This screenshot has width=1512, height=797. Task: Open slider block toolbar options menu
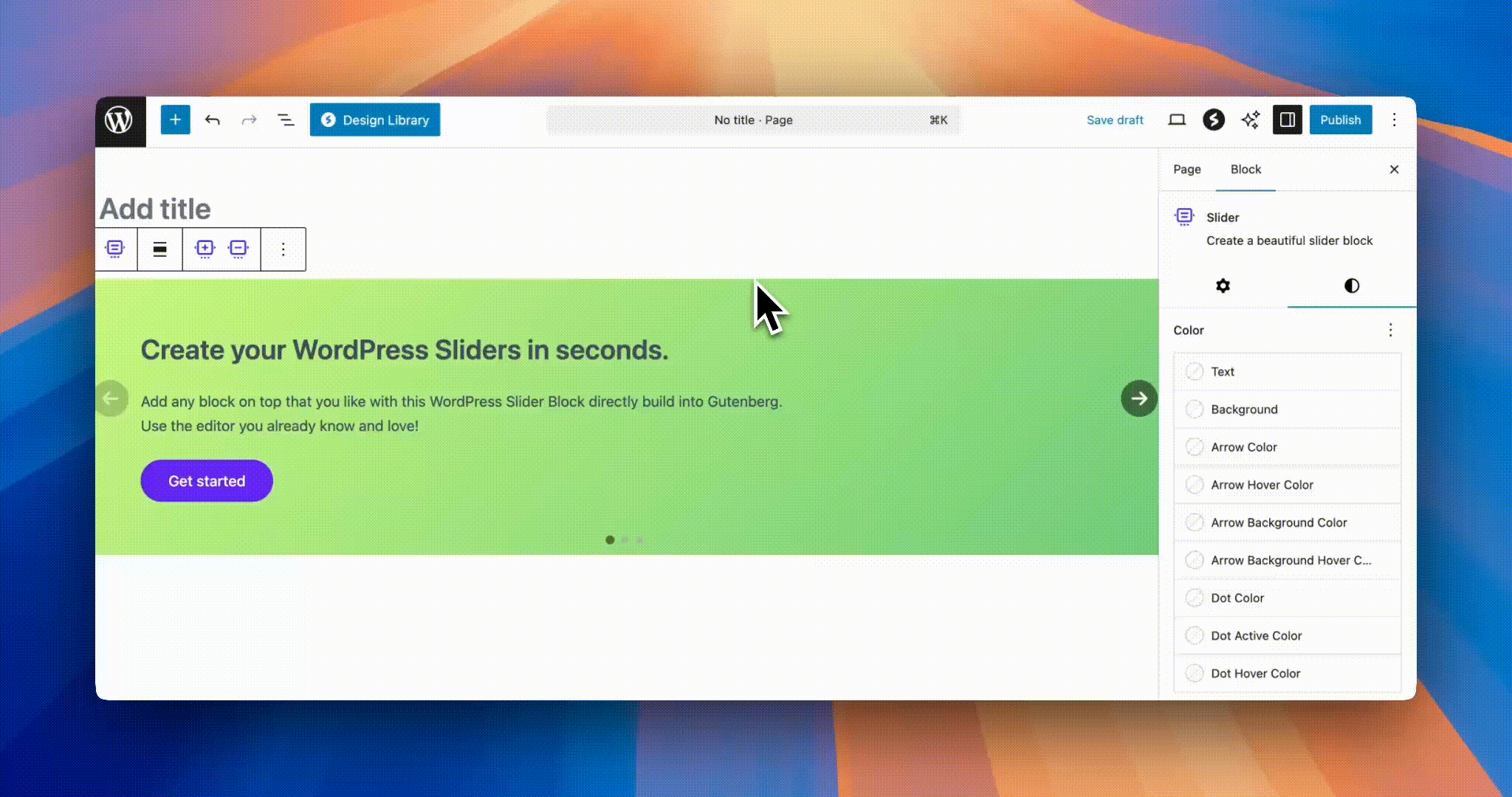(283, 249)
